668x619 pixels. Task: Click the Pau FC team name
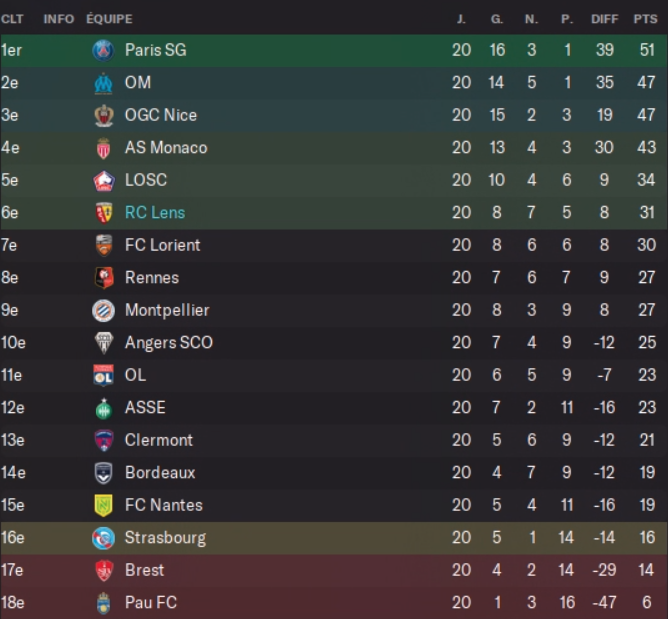tap(151, 603)
